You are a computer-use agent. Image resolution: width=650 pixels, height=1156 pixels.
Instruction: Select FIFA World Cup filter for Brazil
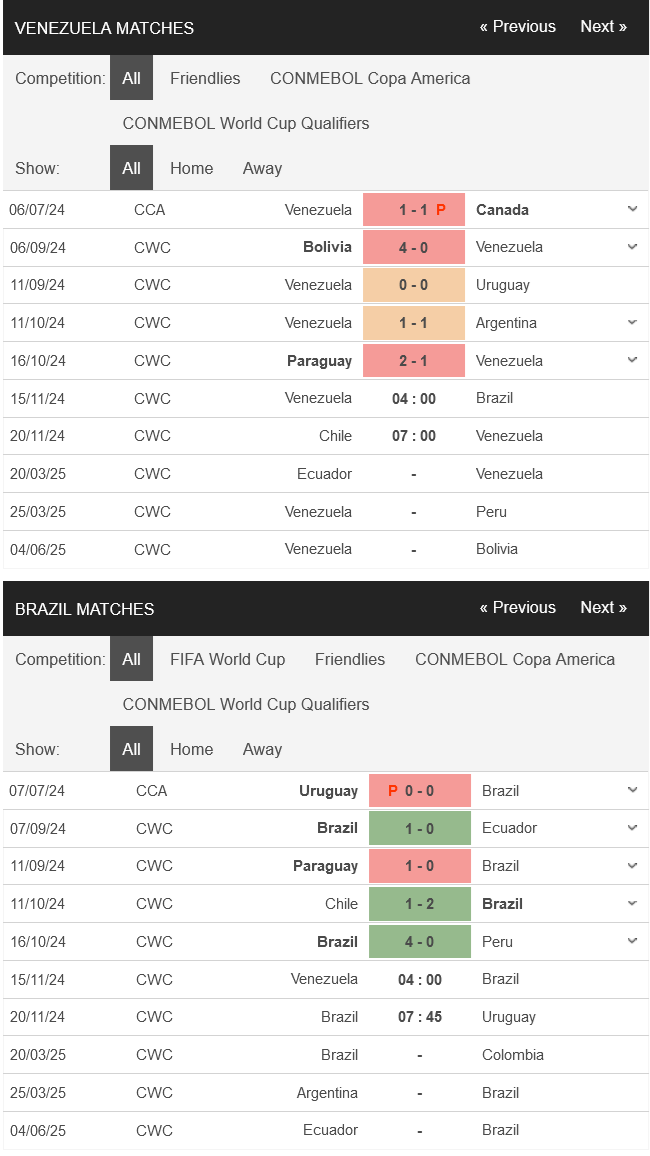[228, 659]
